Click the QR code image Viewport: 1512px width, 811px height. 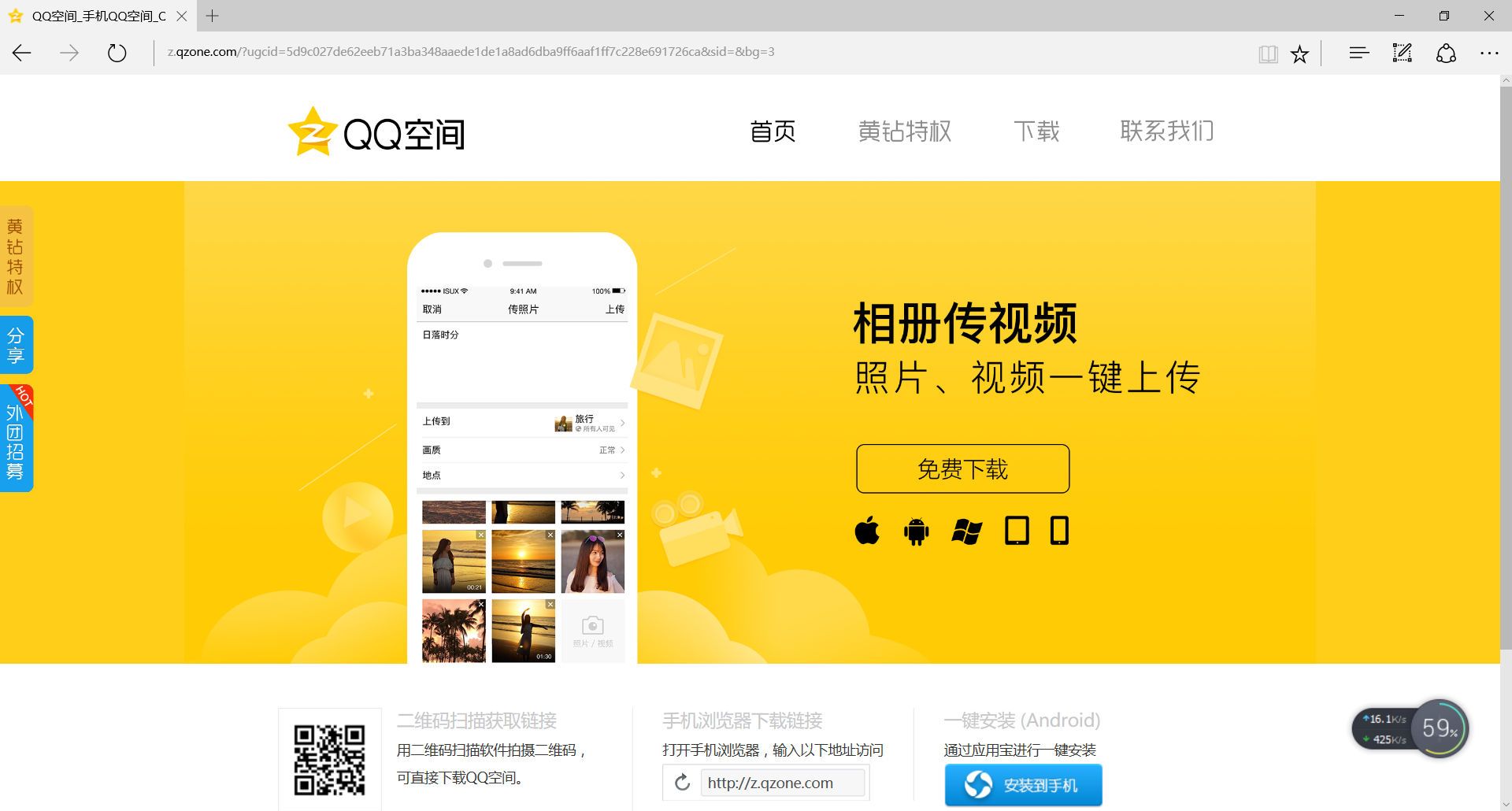coord(329,760)
